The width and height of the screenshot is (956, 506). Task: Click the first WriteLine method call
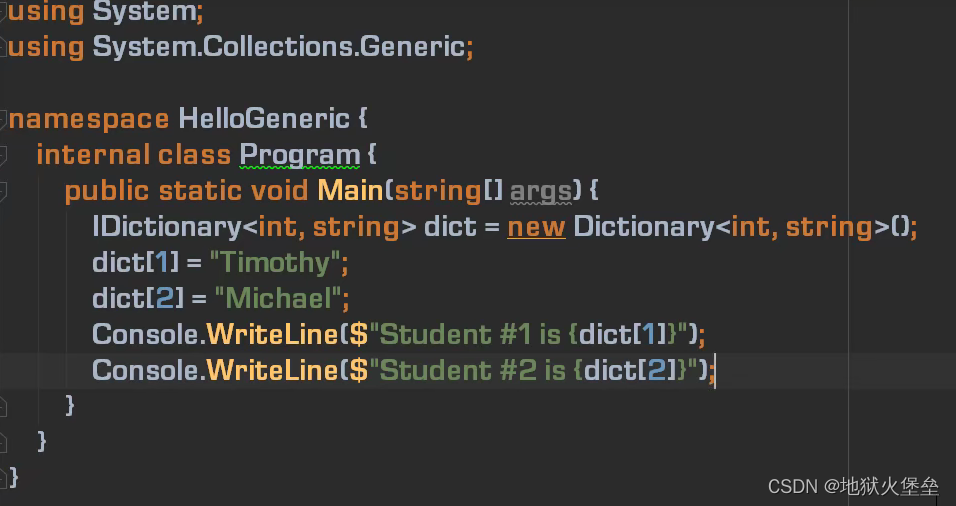[273, 334]
